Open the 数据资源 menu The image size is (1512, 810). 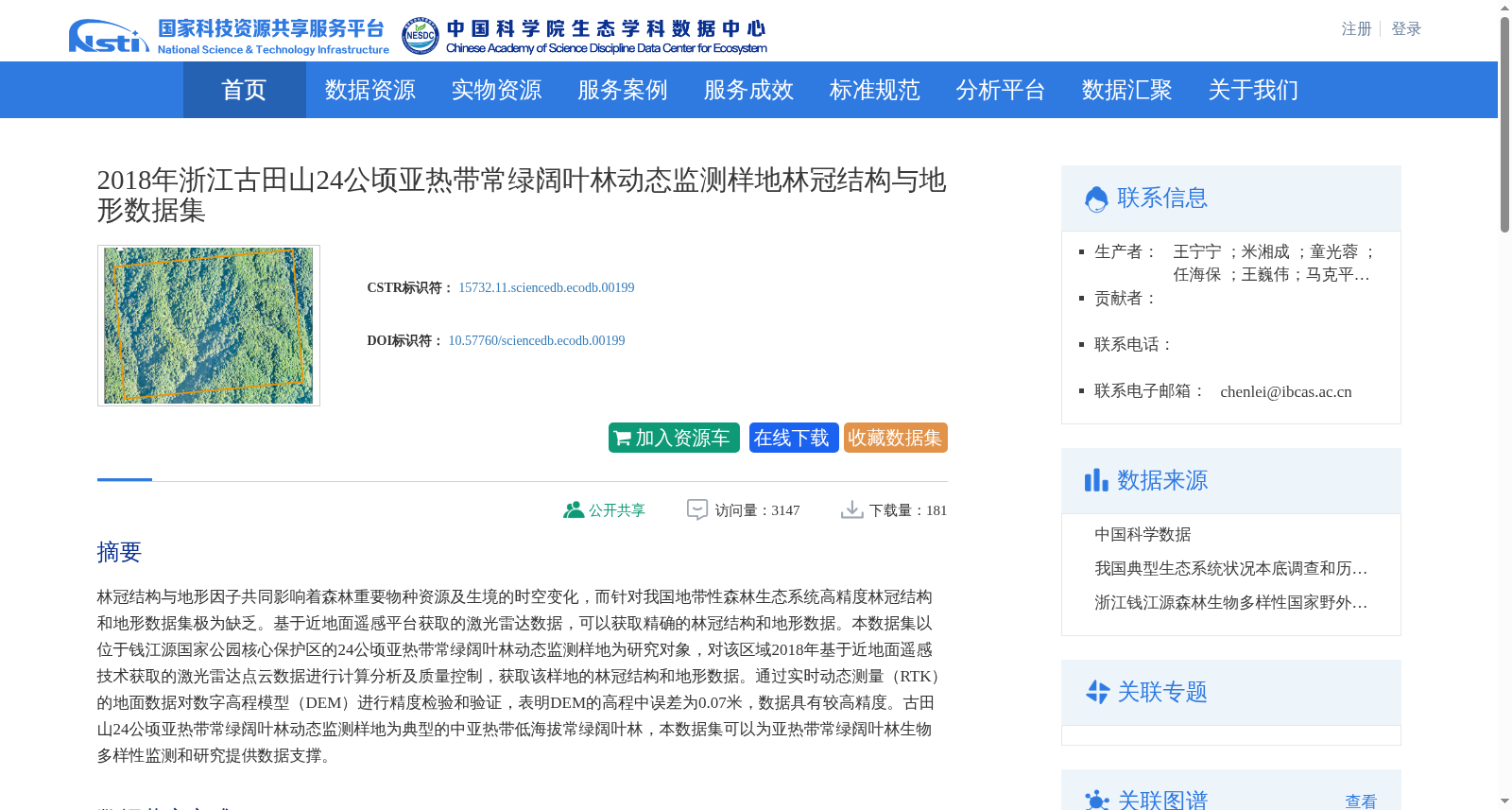(x=370, y=90)
